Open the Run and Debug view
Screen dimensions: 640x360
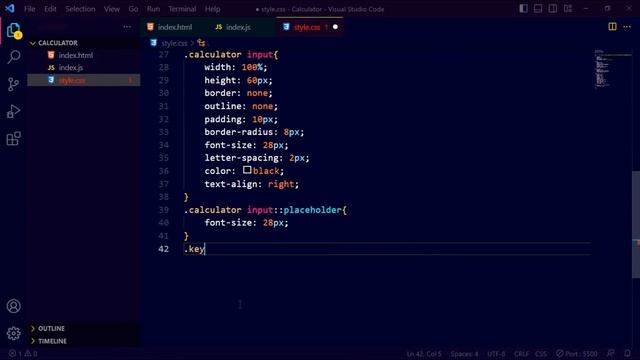13,111
